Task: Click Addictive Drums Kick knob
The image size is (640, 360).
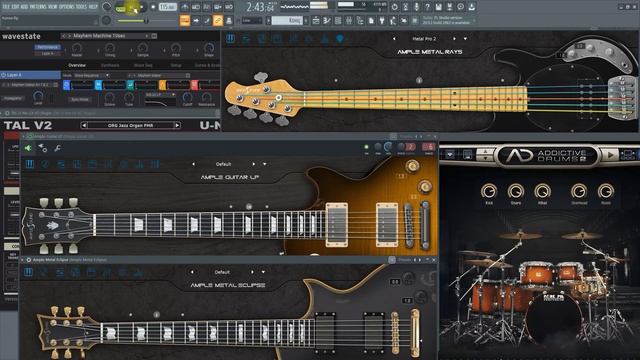Action: point(489,191)
